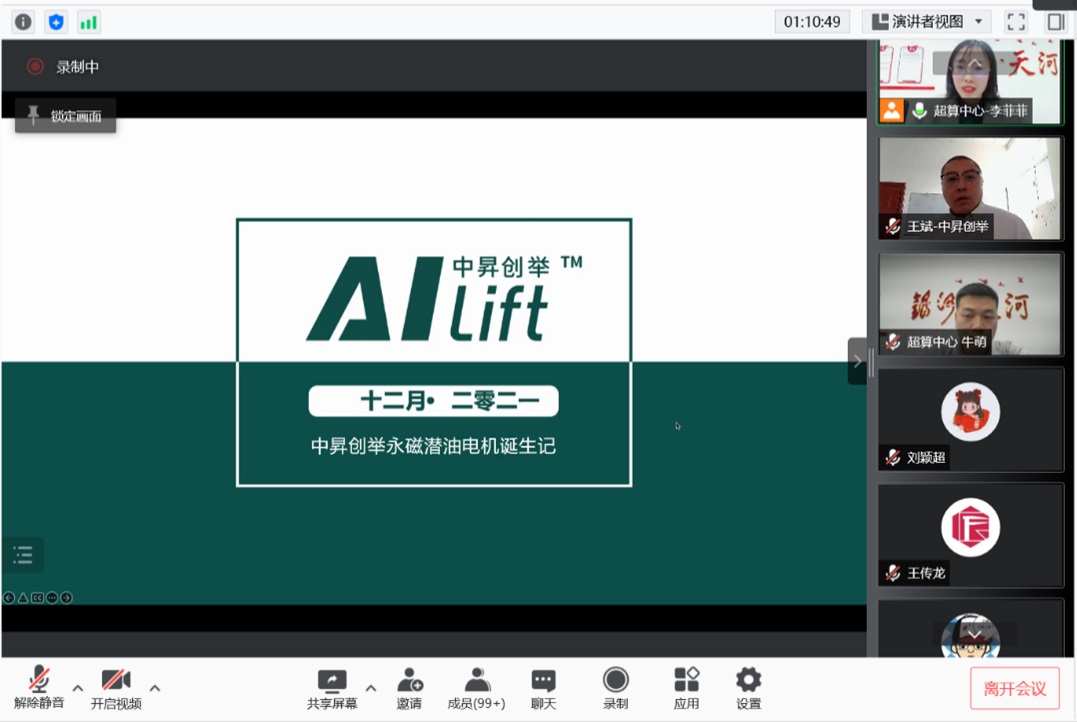Open the meeting info icon
Image resolution: width=1077 pixels, height=722 pixels.
(23, 22)
